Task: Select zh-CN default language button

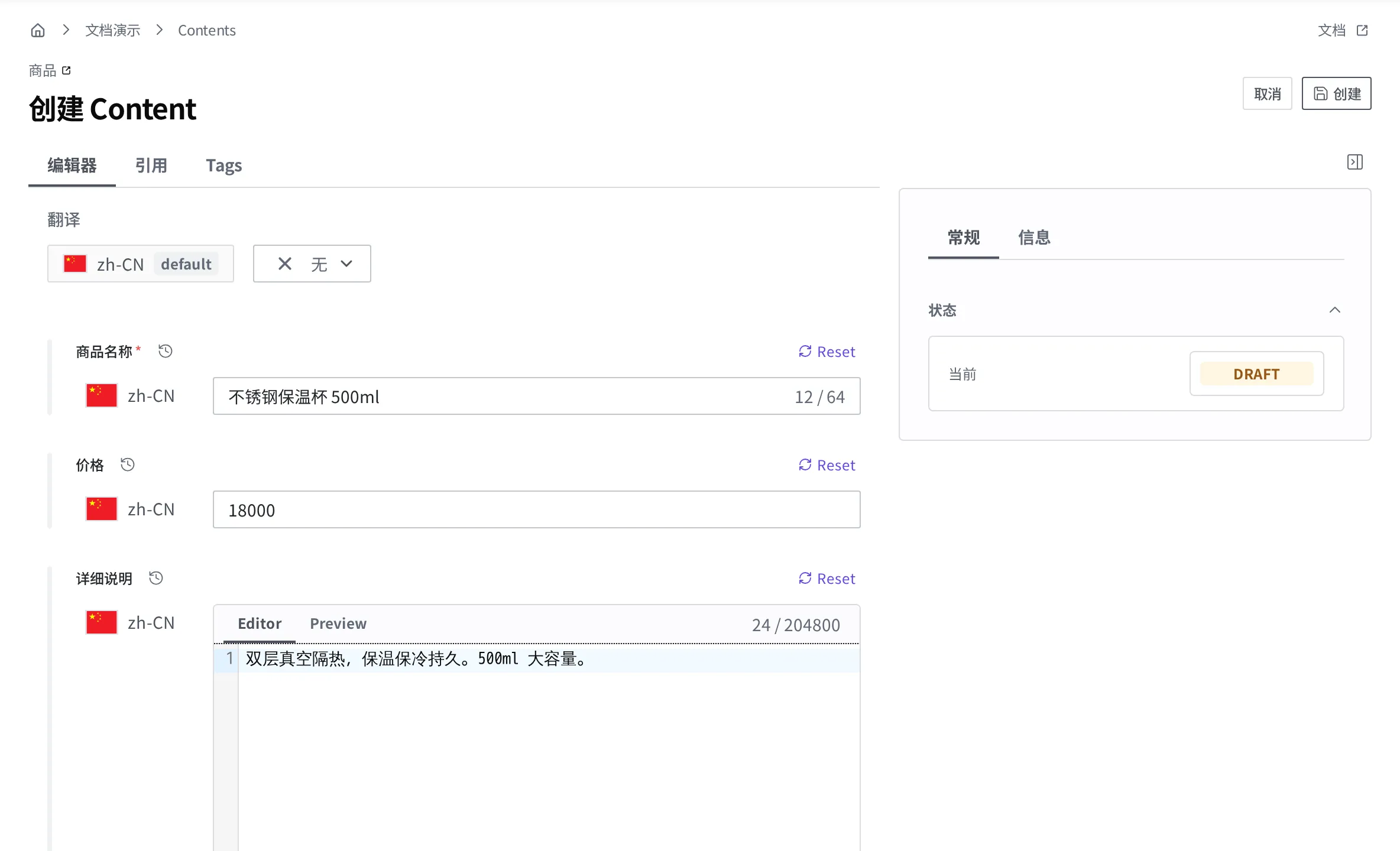Action: (x=141, y=264)
